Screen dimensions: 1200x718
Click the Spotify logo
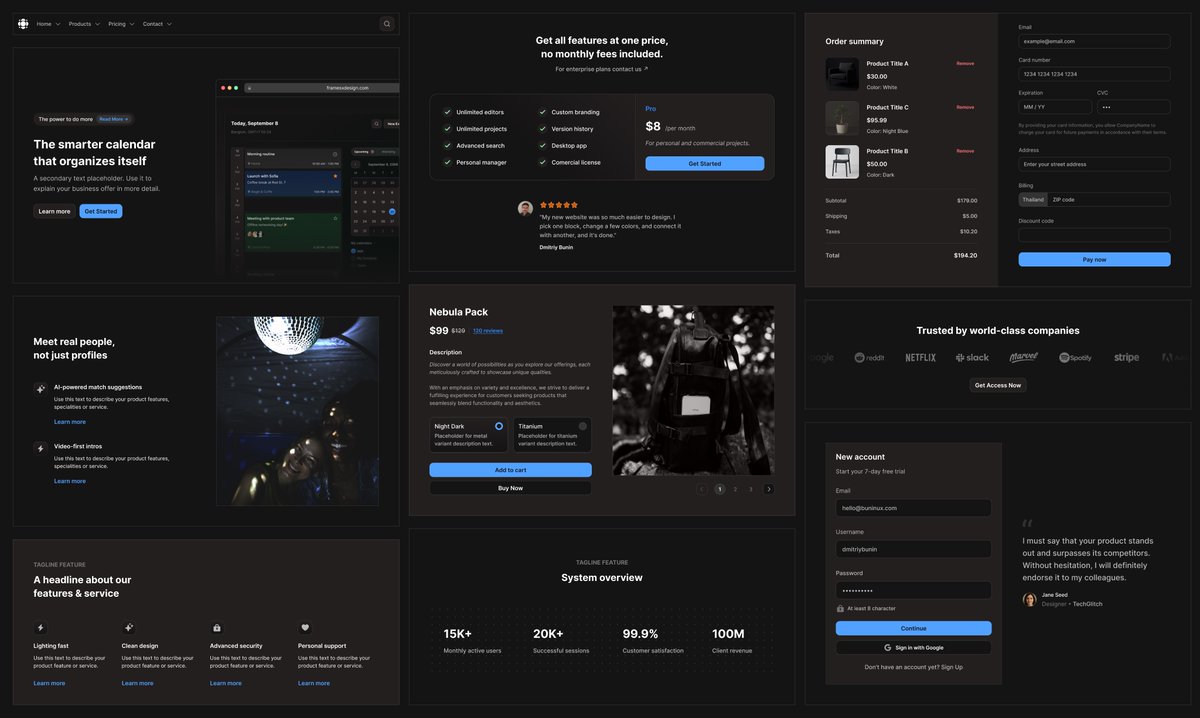1075,357
